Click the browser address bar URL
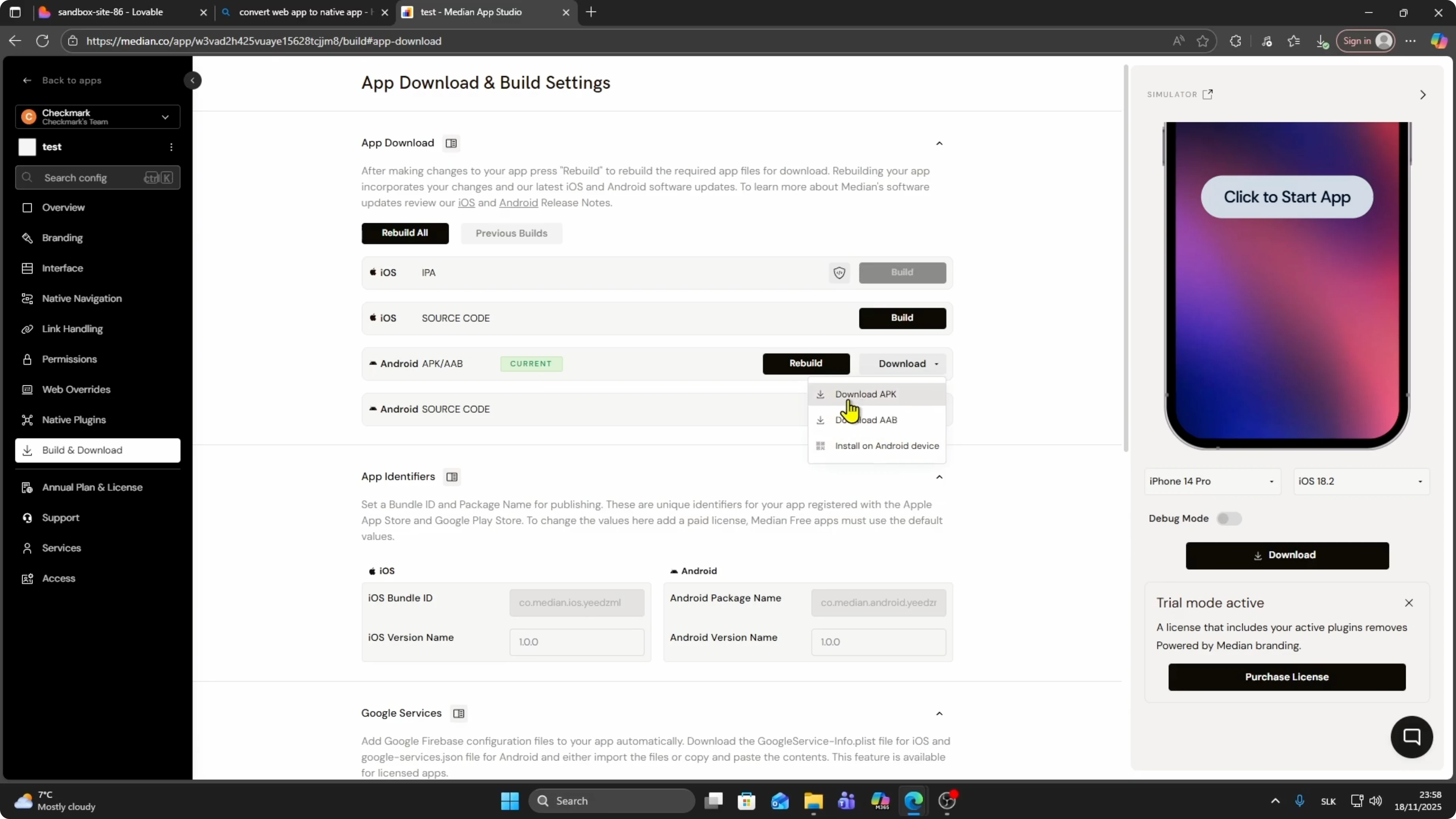Image resolution: width=1456 pixels, height=819 pixels. point(264,41)
